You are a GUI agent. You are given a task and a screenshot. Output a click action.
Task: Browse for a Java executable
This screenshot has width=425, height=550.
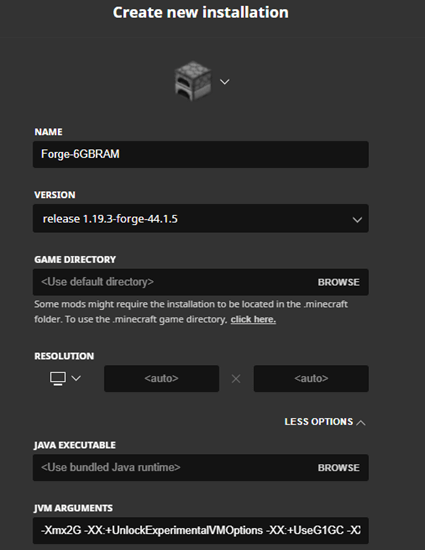point(338,468)
